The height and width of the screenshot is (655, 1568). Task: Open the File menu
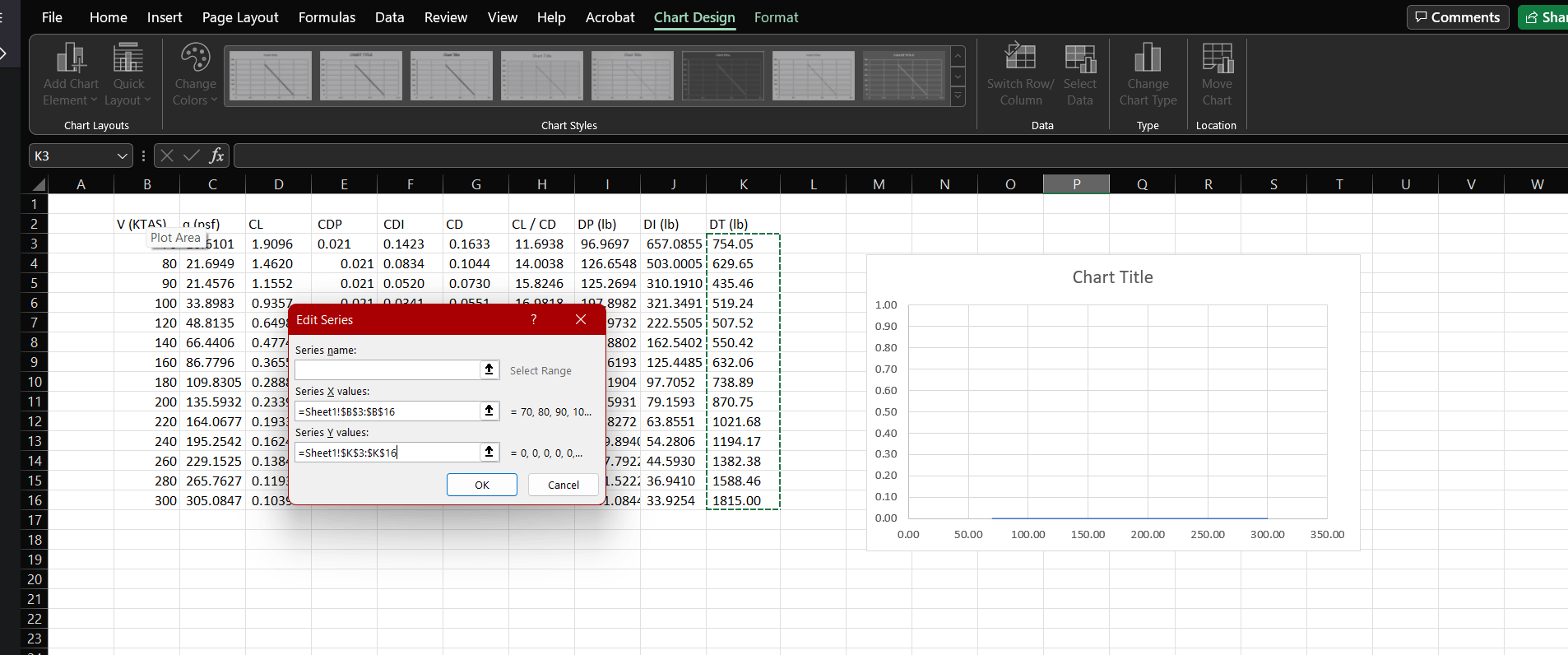[x=52, y=17]
